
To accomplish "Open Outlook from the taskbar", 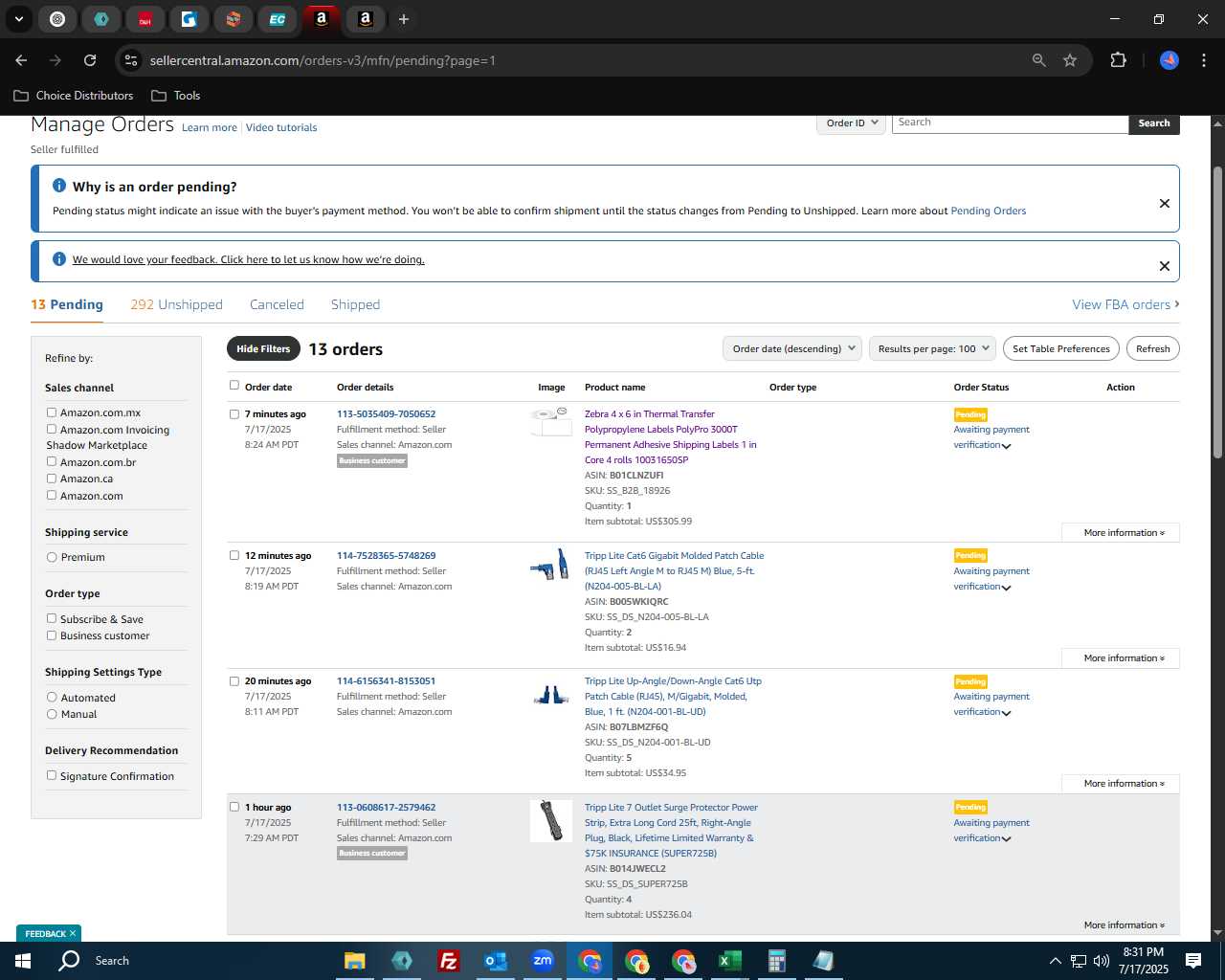I will click(x=495, y=961).
